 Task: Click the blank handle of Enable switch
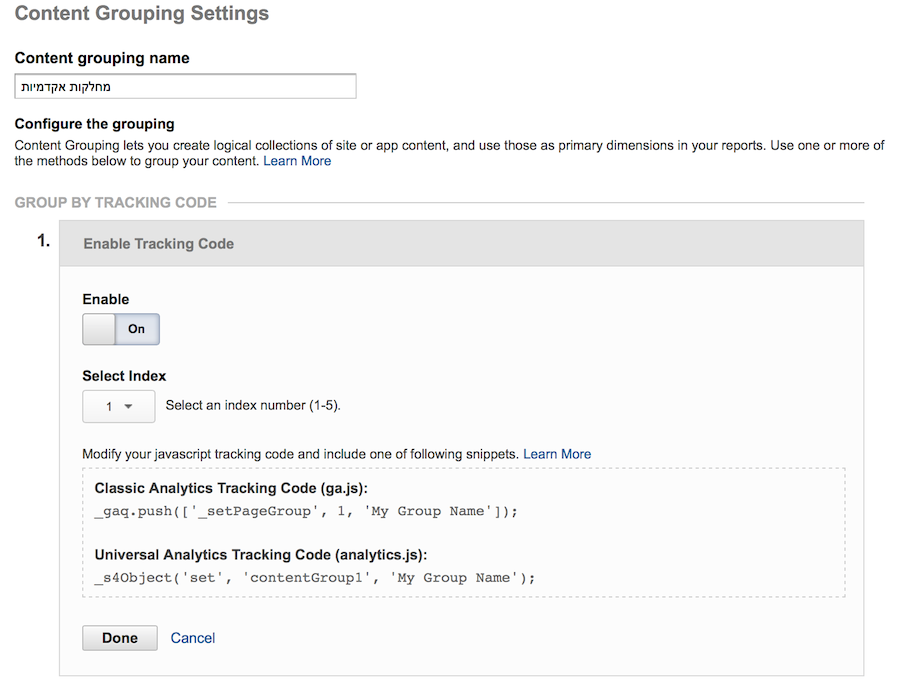[99, 329]
